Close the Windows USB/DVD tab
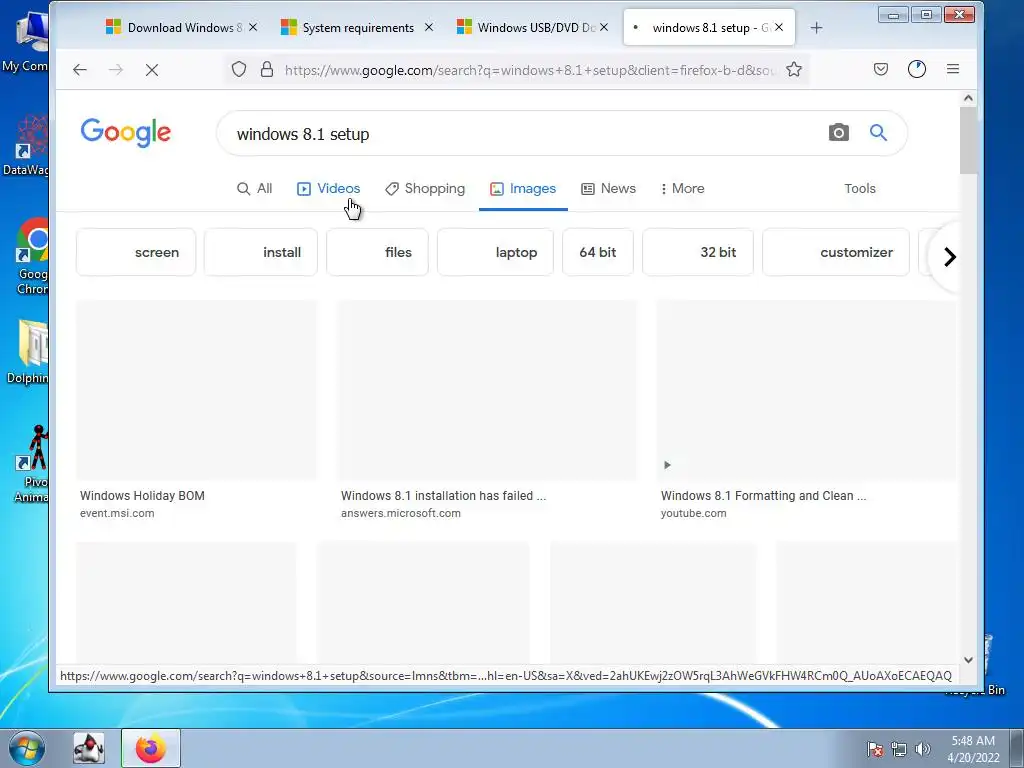 tap(604, 27)
